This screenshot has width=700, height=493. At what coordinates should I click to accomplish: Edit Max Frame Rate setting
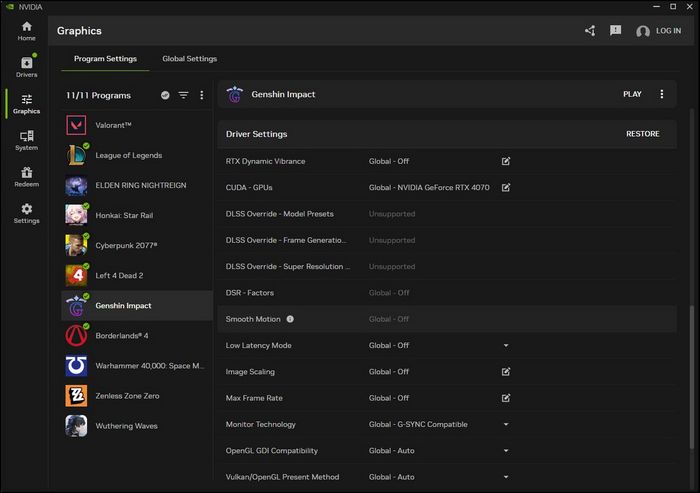point(506,398)
